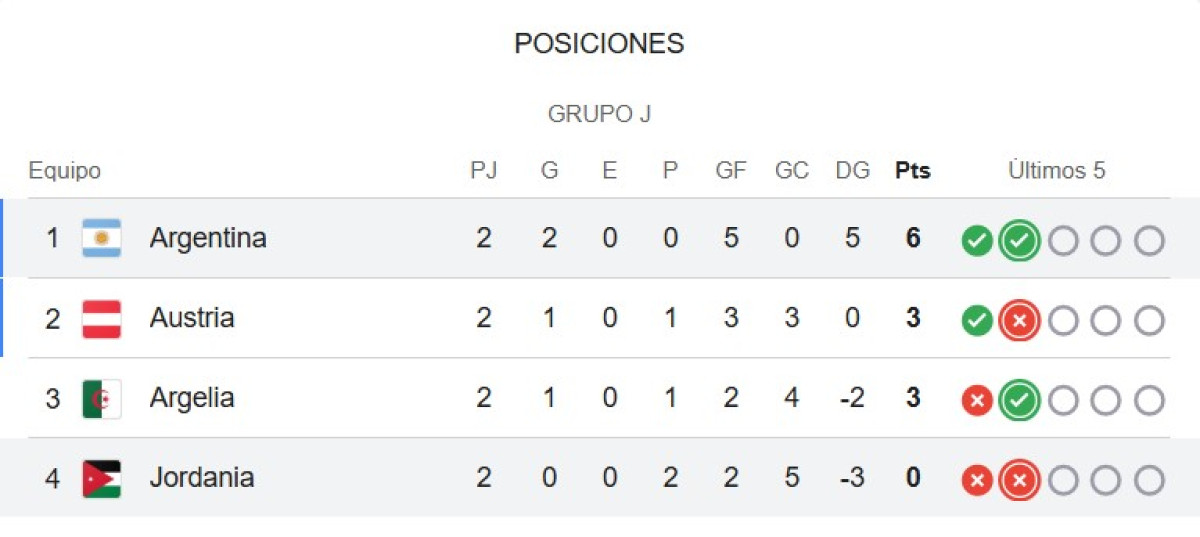This screenshot has height=537, width=1200.
Task: Click the Argelia flag icon
Action: pyautogui.click(x=101, y=398)
